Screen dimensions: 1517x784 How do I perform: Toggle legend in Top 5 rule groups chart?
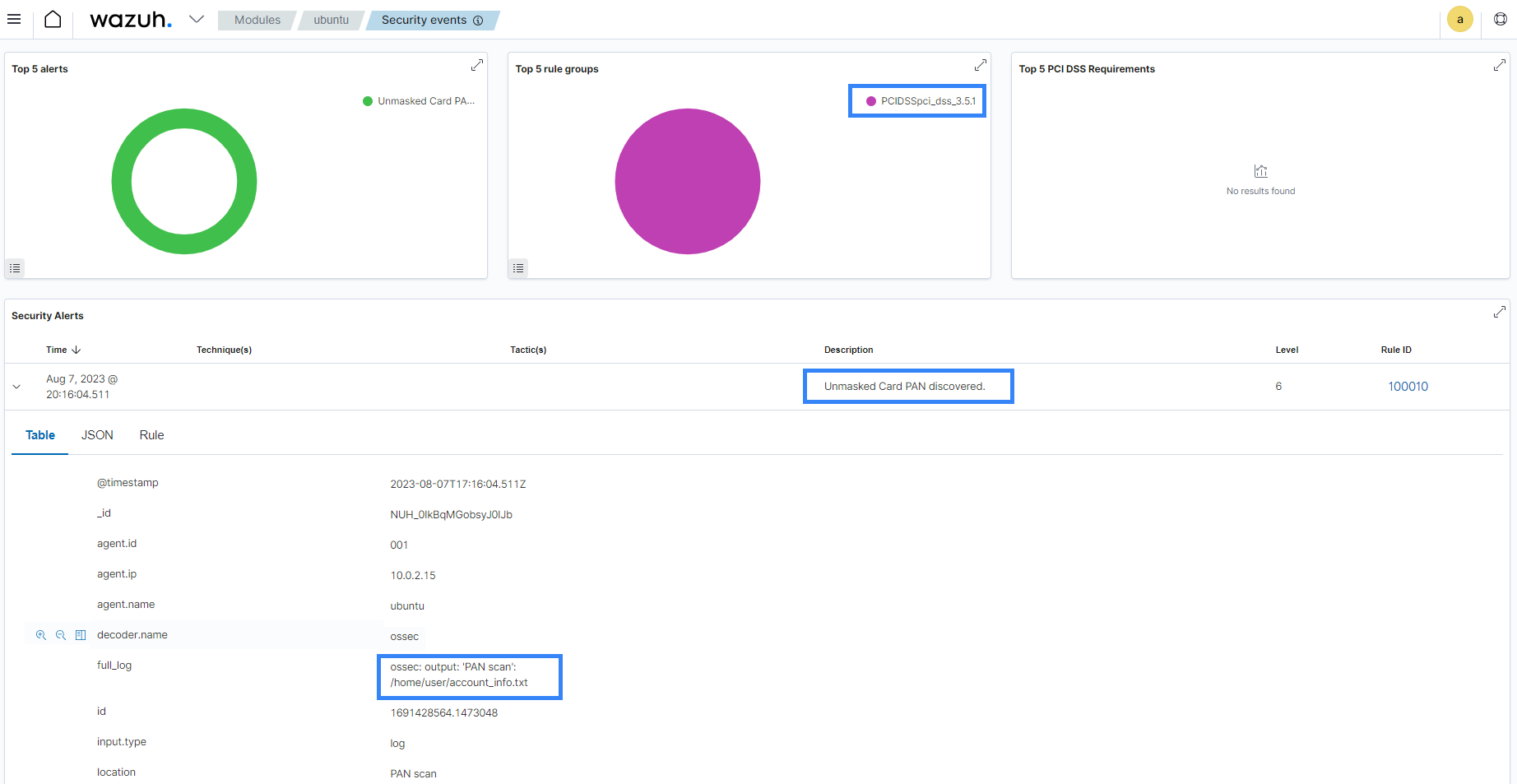518,268
